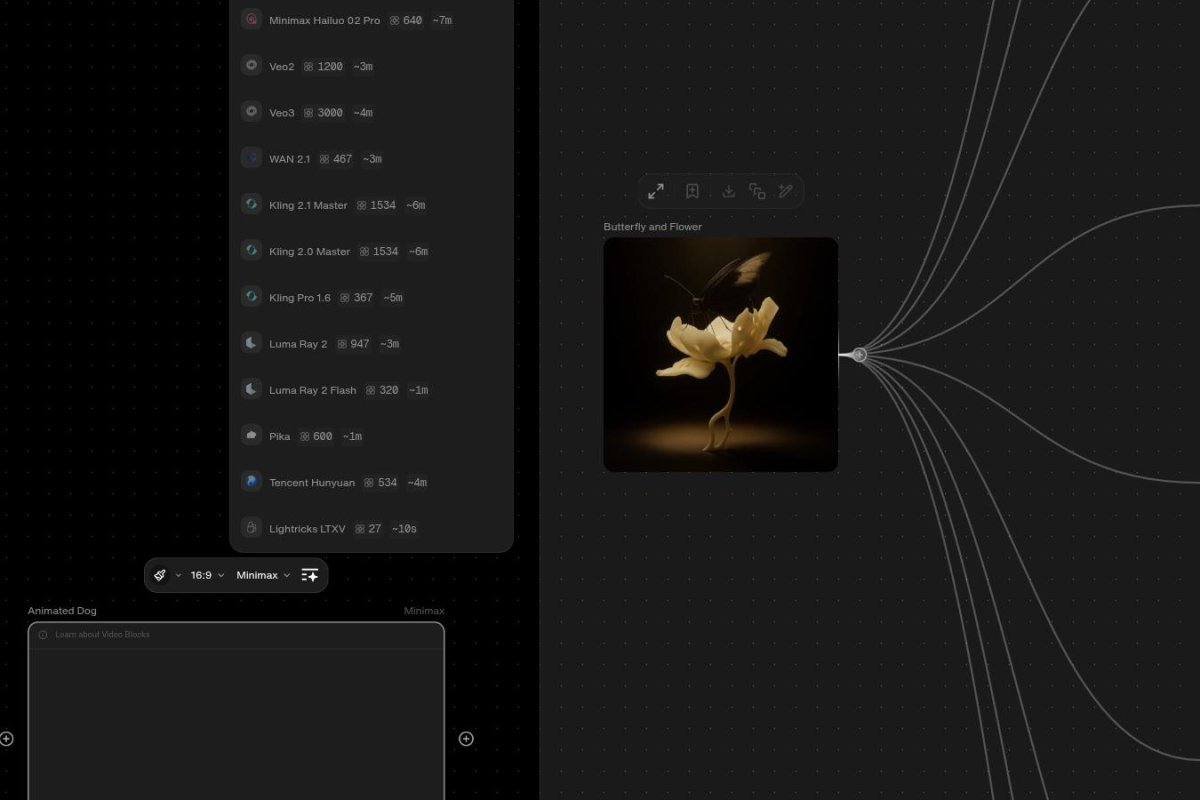The image size is (1200, 800).
Task: Click the WAN 2.1 model icon
Action: click(x=251, y=157)
